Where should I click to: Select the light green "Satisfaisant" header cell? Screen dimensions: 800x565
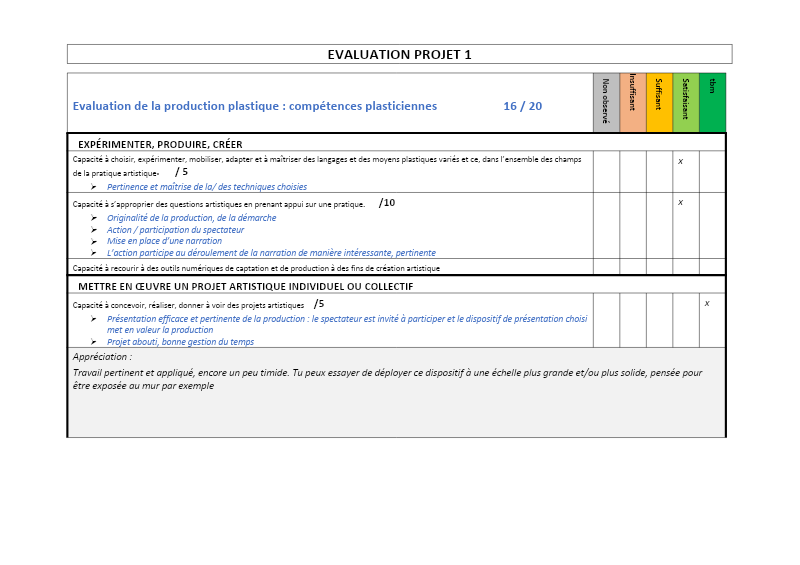point(686,102)
